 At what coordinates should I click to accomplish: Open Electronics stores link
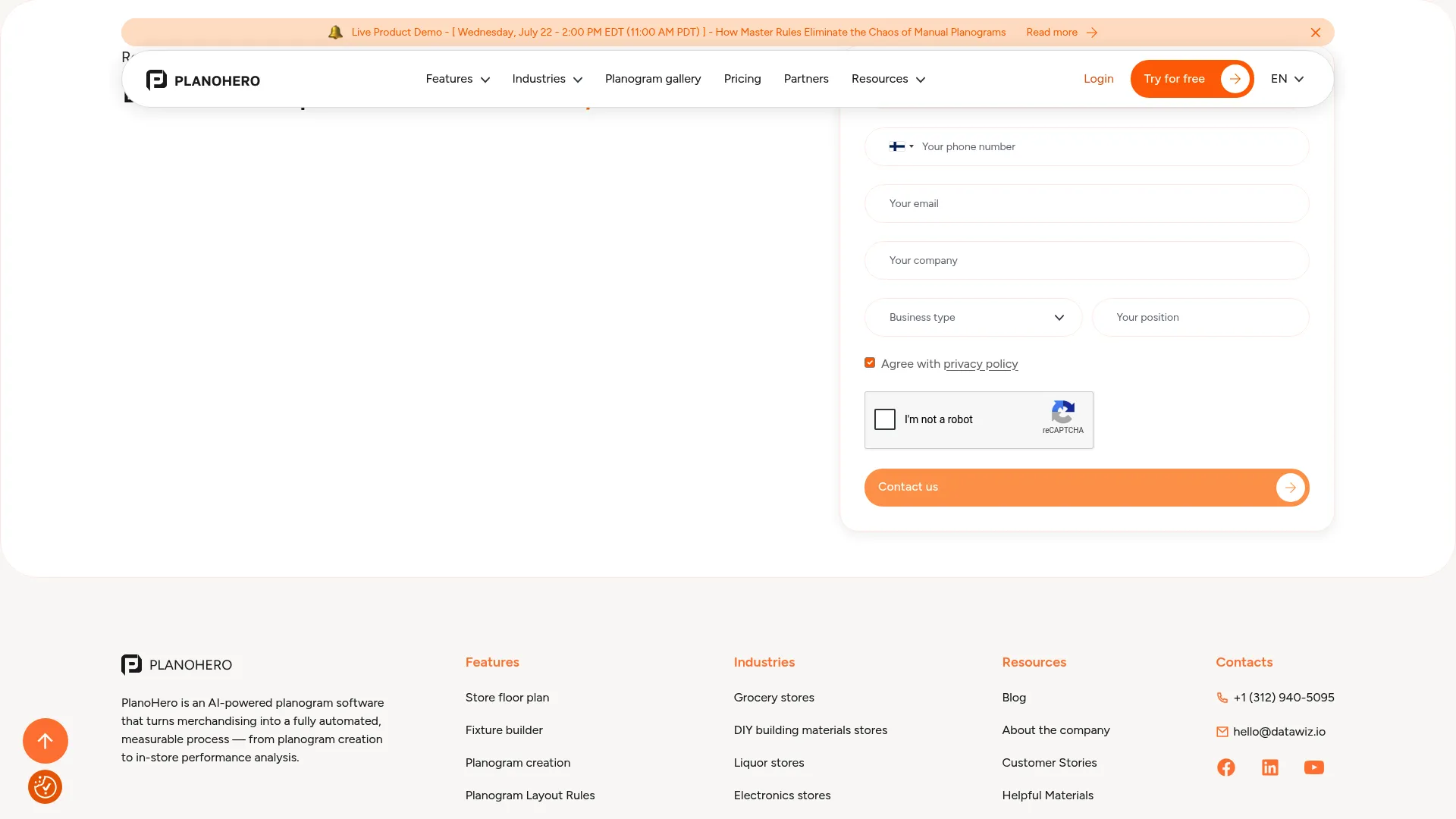point(783,795)
